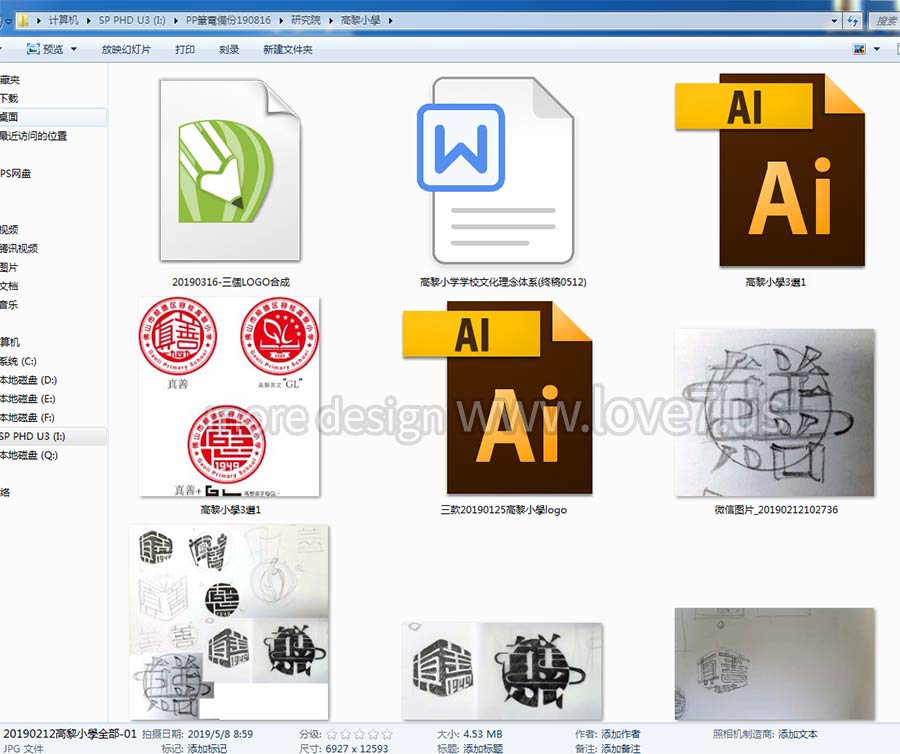
Task: Open 音乐 music library in the sidebar
Action: pyautogui.click(x=9, y=305)
